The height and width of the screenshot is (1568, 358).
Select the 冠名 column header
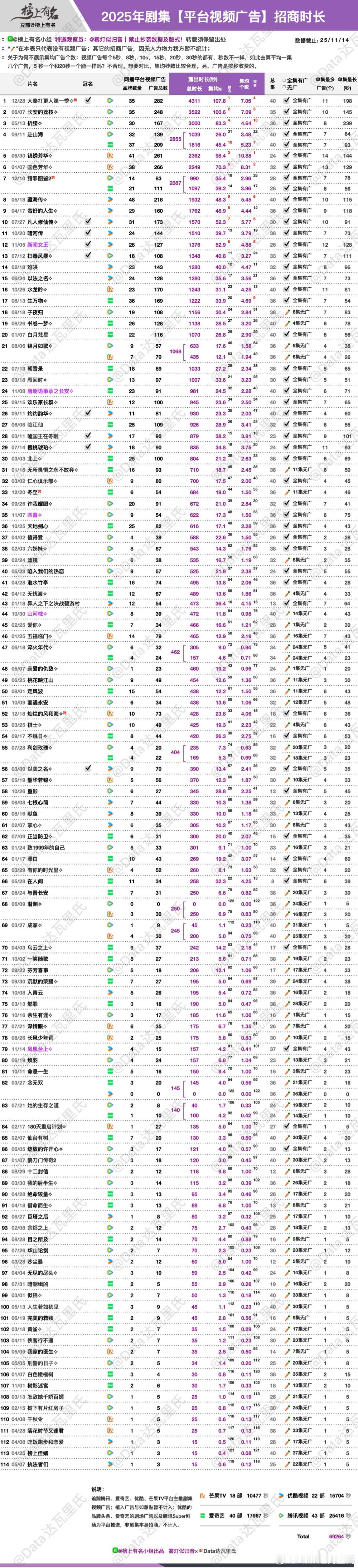pos(88,84)
